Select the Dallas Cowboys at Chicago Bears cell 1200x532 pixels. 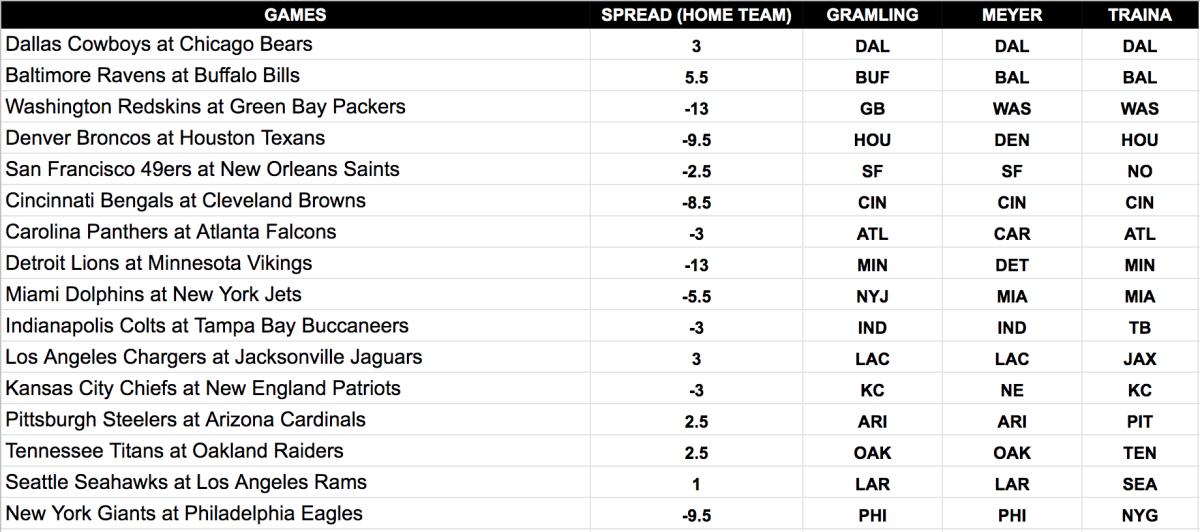click(x=159, y=45)
